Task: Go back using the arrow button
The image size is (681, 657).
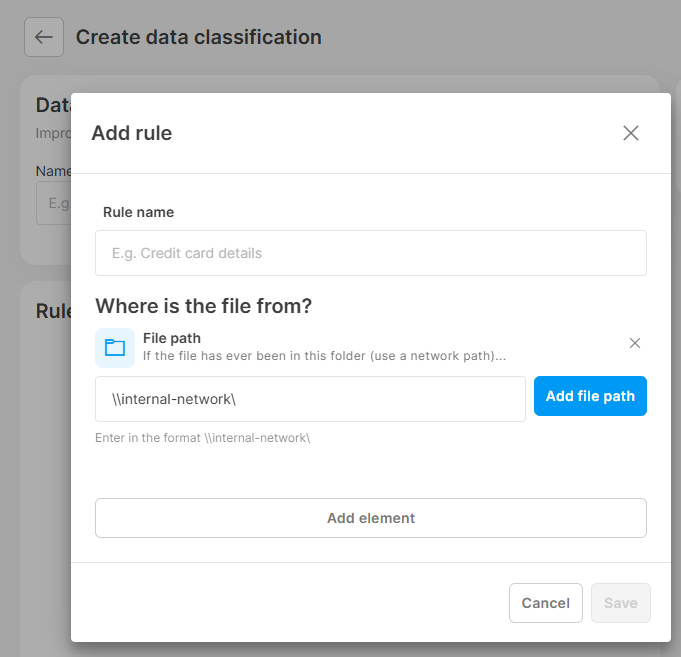Action: point(44,37)
